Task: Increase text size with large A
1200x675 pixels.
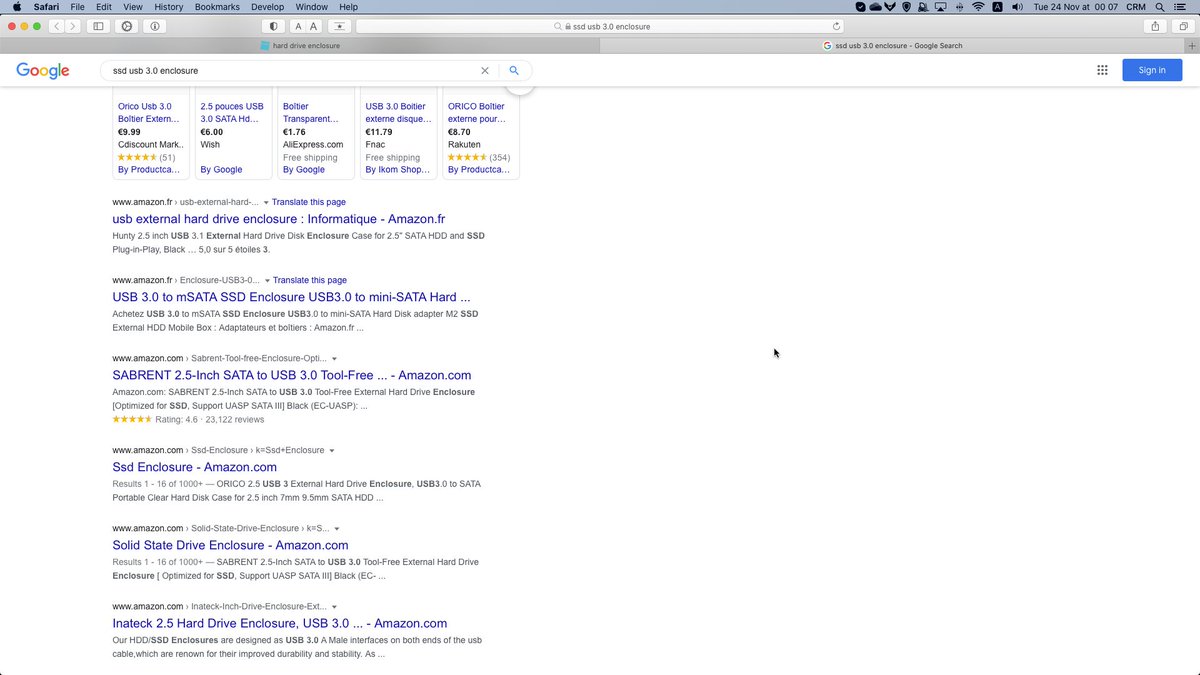Action: 314,26
